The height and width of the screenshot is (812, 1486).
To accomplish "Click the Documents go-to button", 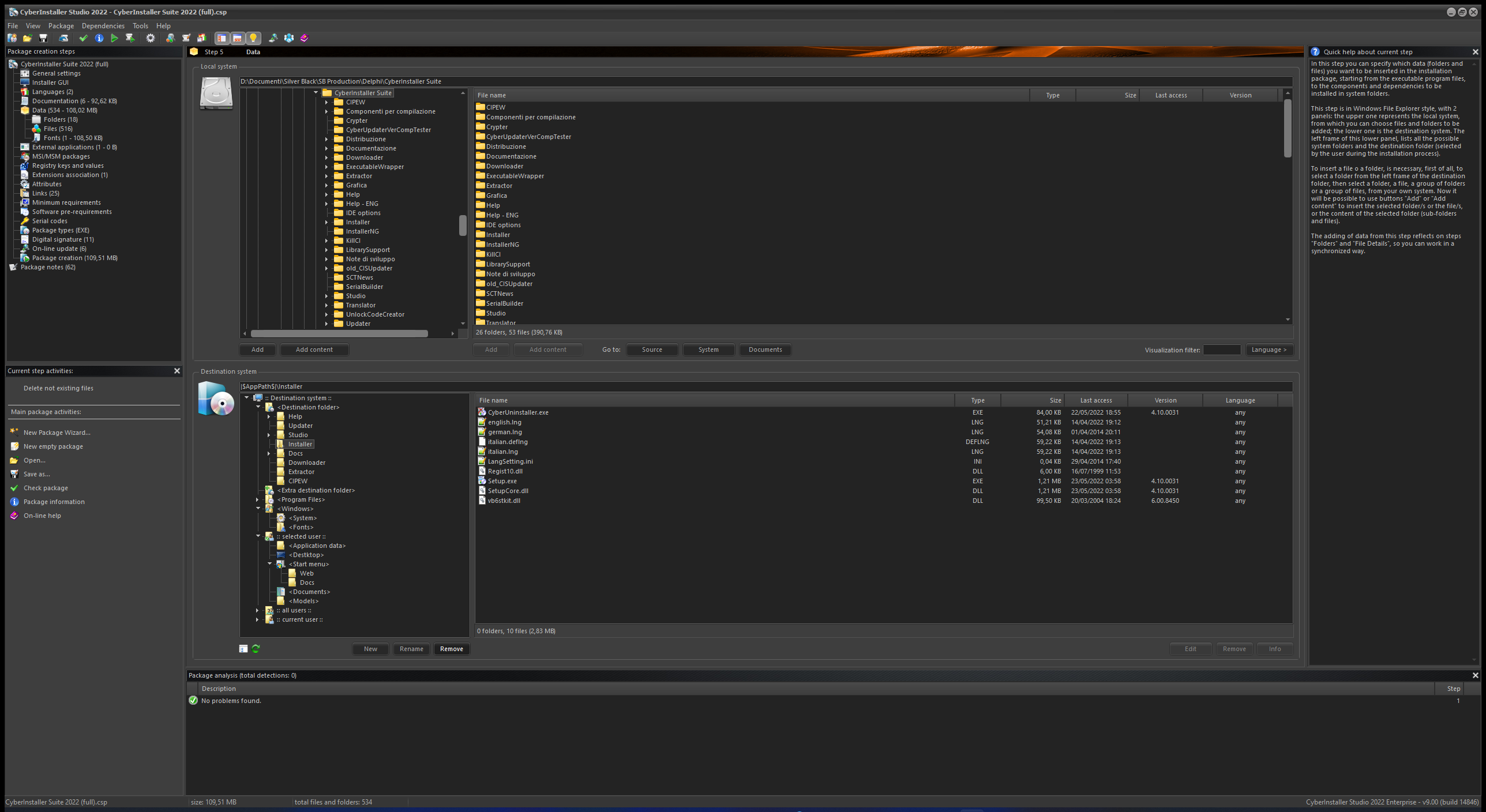I will pyautogui.click(x=765, y=349).
